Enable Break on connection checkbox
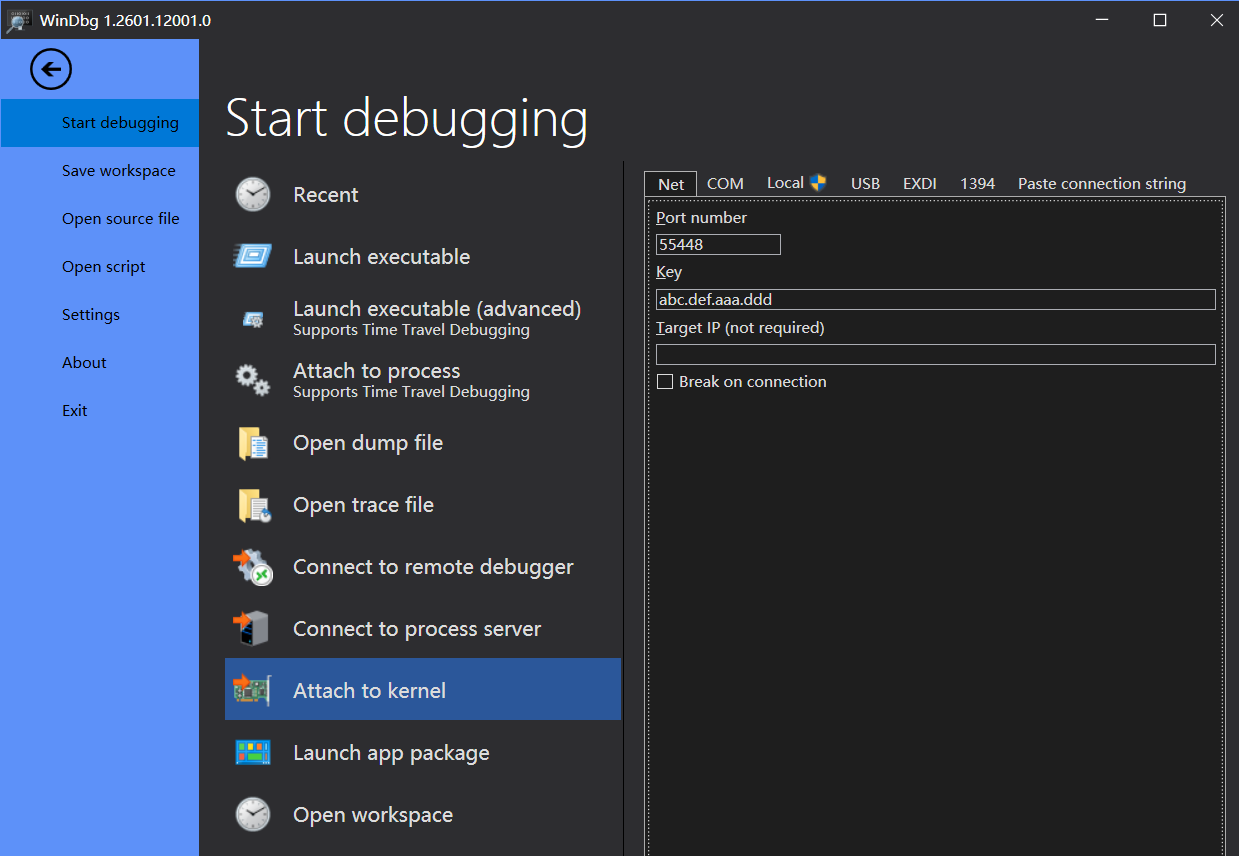Viewport: 1239px width, 856px height. point(665,382)
